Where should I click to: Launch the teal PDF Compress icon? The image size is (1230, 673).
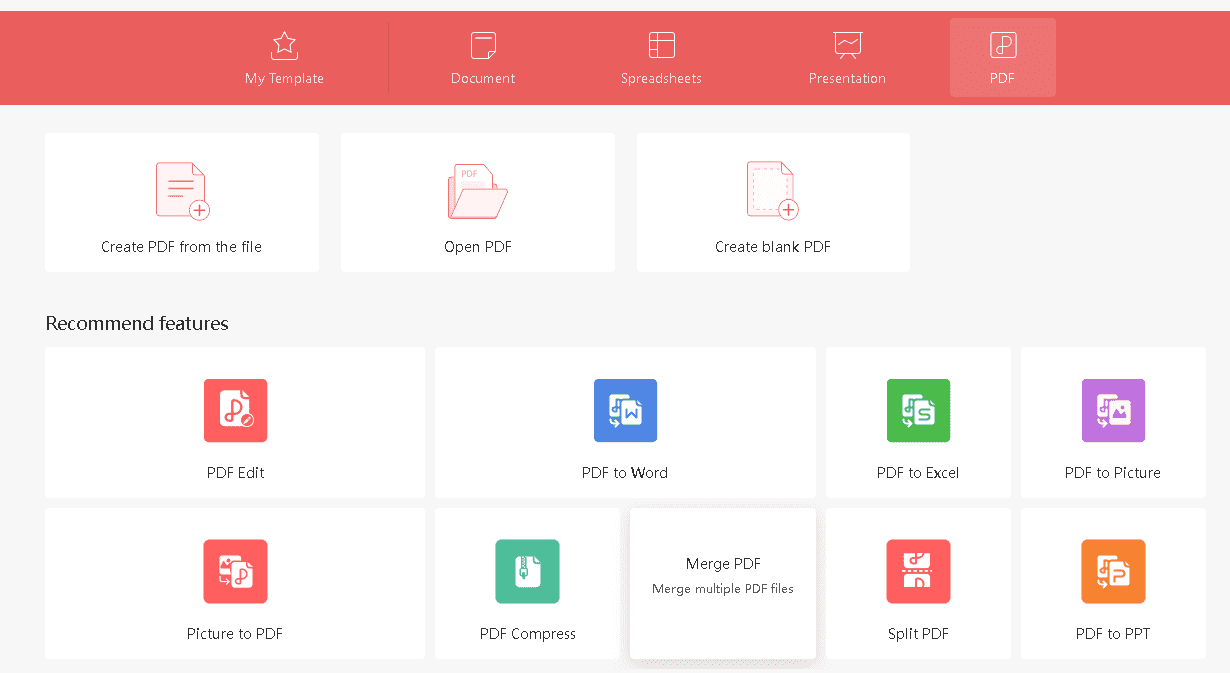pyautogui.click(x=527, y=571)
